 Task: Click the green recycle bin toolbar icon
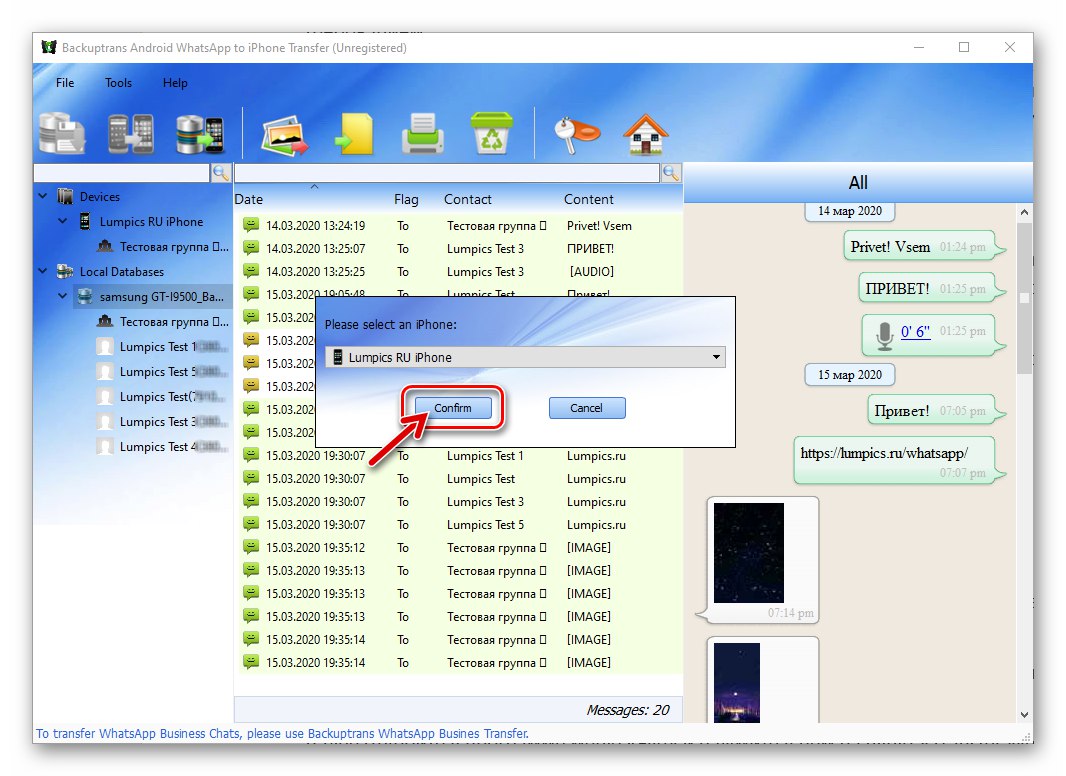point(491,133)
